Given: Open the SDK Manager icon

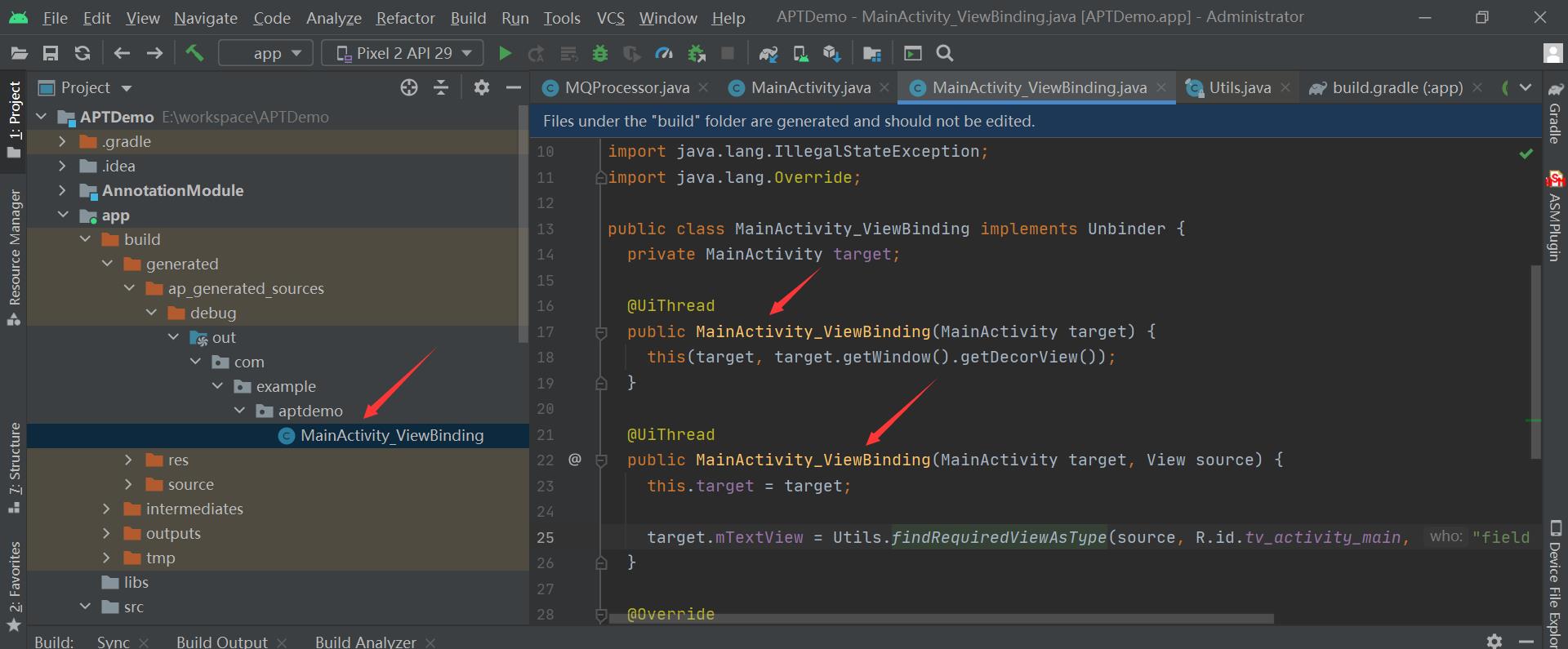Looking at the screenshot, I should tap(831, 54).
